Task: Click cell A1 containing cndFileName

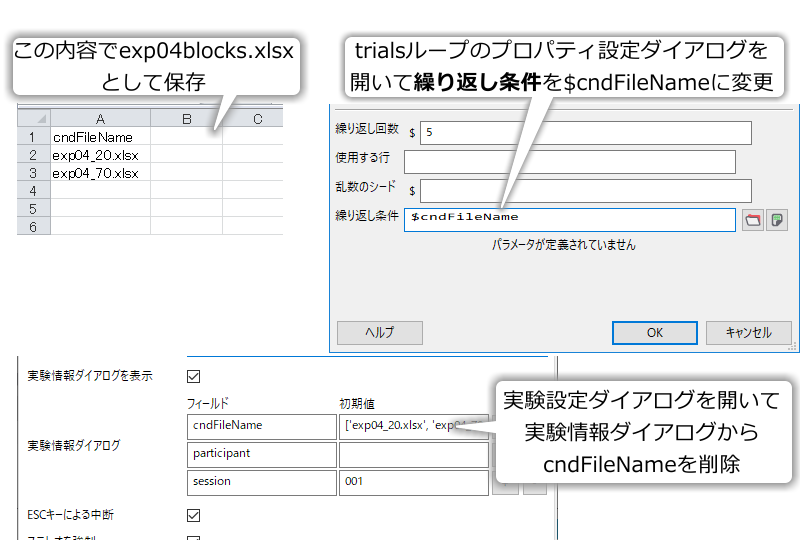Action: click(x=101, y=137)
